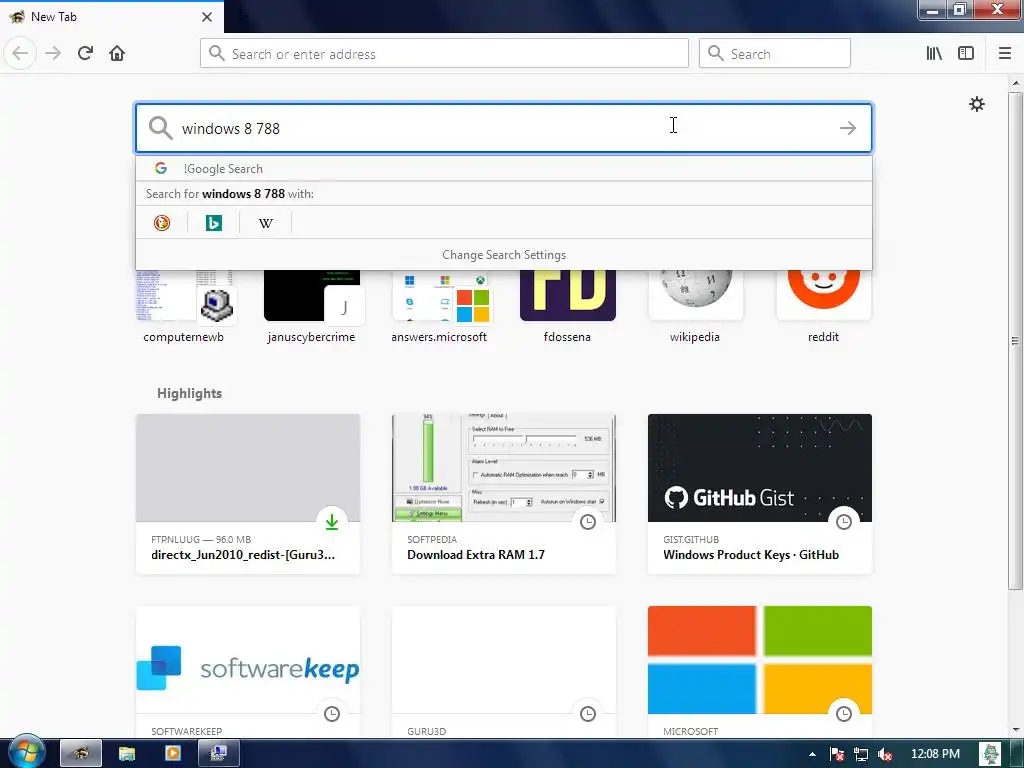Open directx_Jun2010_redist download highlight
The width and height of the screenshot is (1024, 768).
pyautogui.click(x=248, y=494)
